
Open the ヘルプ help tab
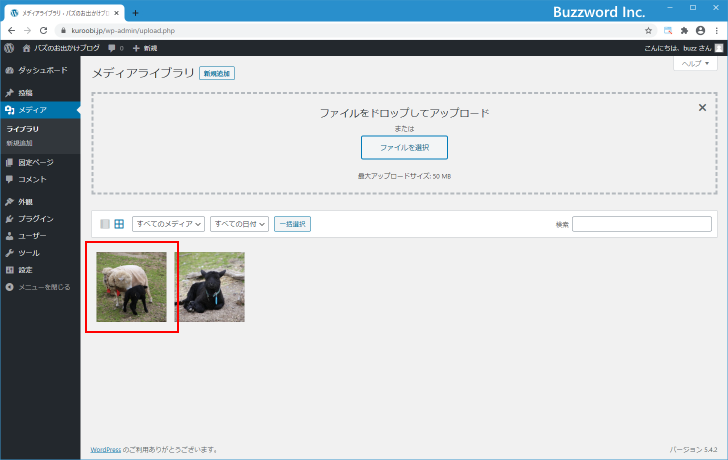(695, 63)
